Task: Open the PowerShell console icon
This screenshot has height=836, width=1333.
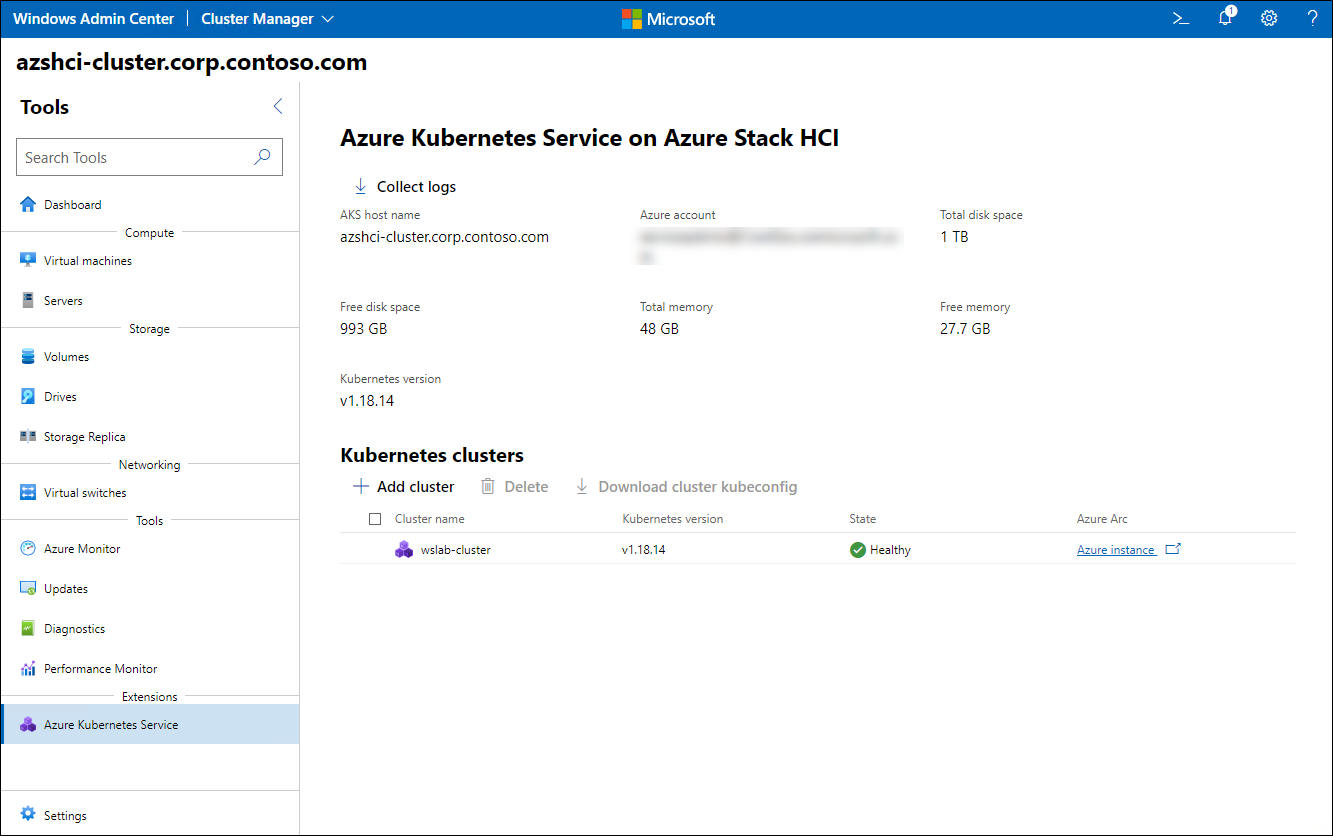Action: 1181,18
